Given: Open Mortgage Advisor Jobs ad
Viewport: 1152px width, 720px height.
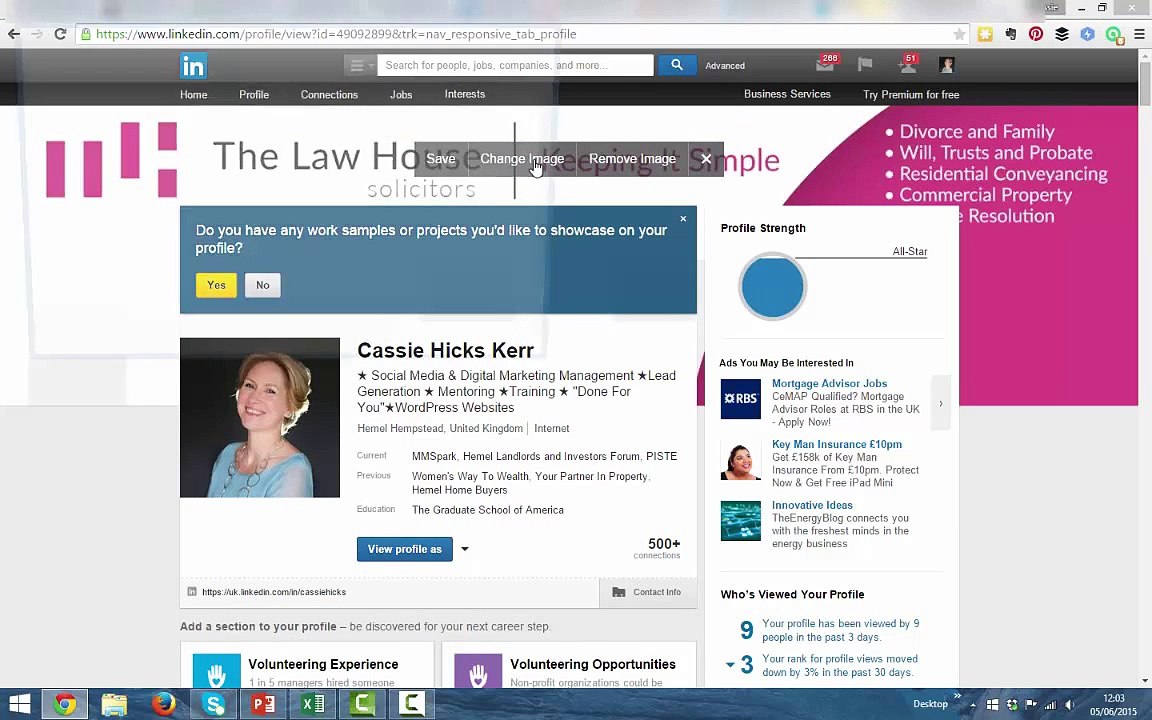Looking at the screenshot, I should [829, 384].
